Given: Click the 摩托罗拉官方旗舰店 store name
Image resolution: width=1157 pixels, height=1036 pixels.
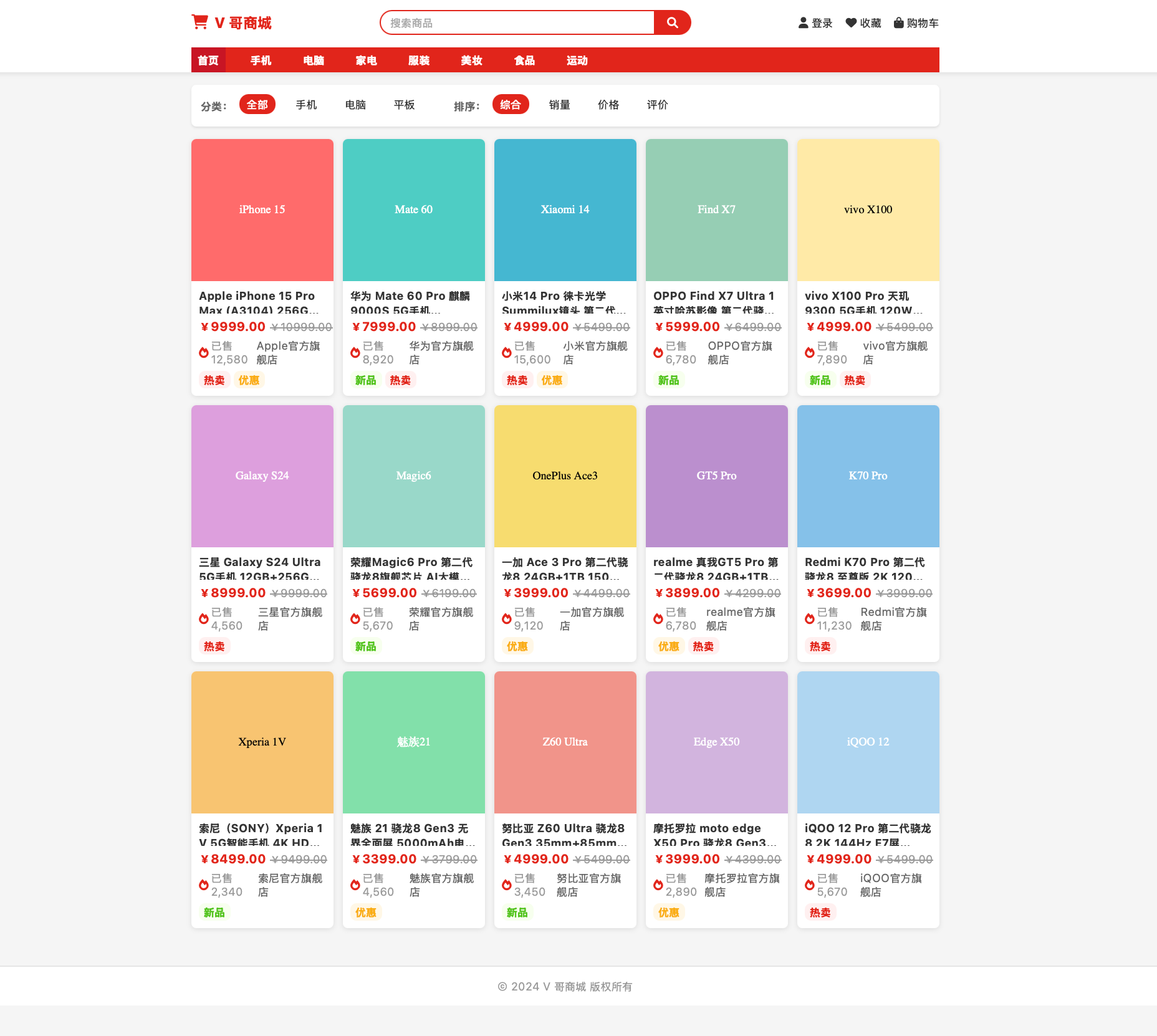Looking at the screenshot, I should tap(742, 885).
